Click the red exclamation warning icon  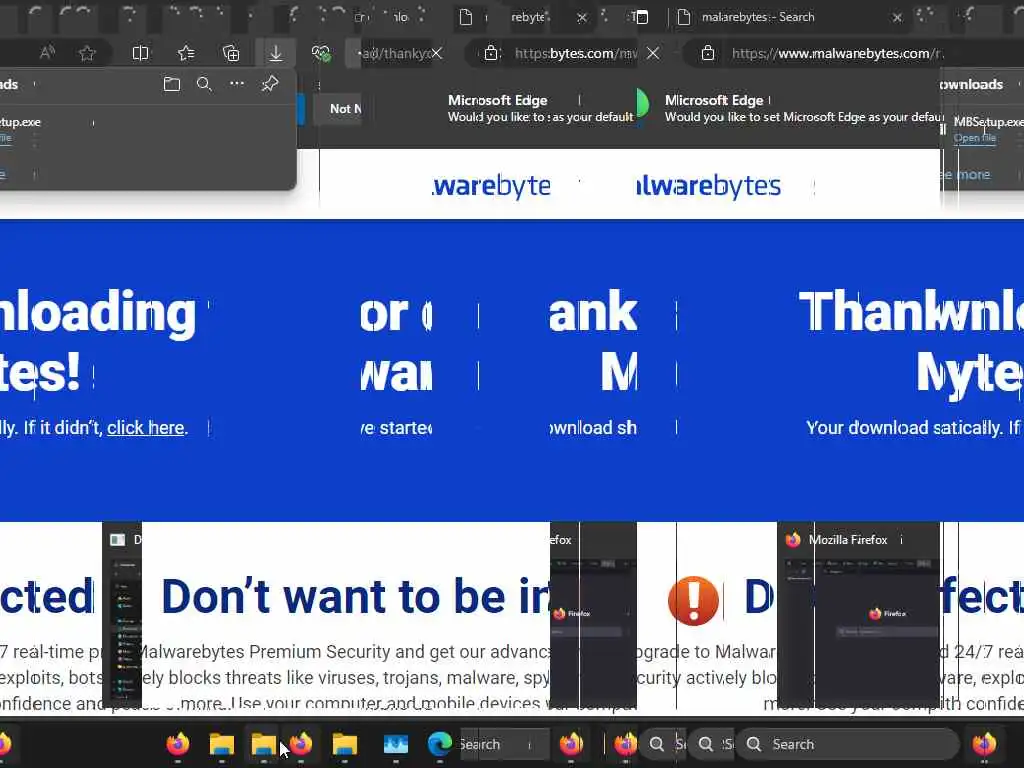tap(693, 600)
